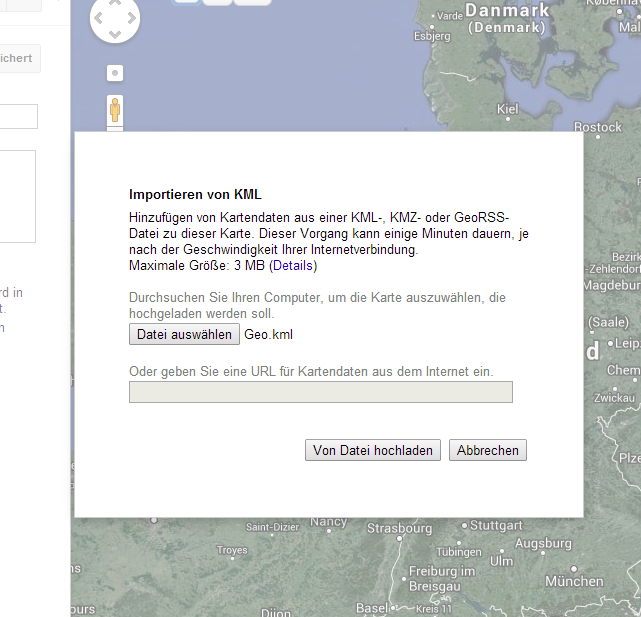This screenshot has height=617, width=641.
Task: Click the Denmark country label on map
Action: [x=508, y=11]
